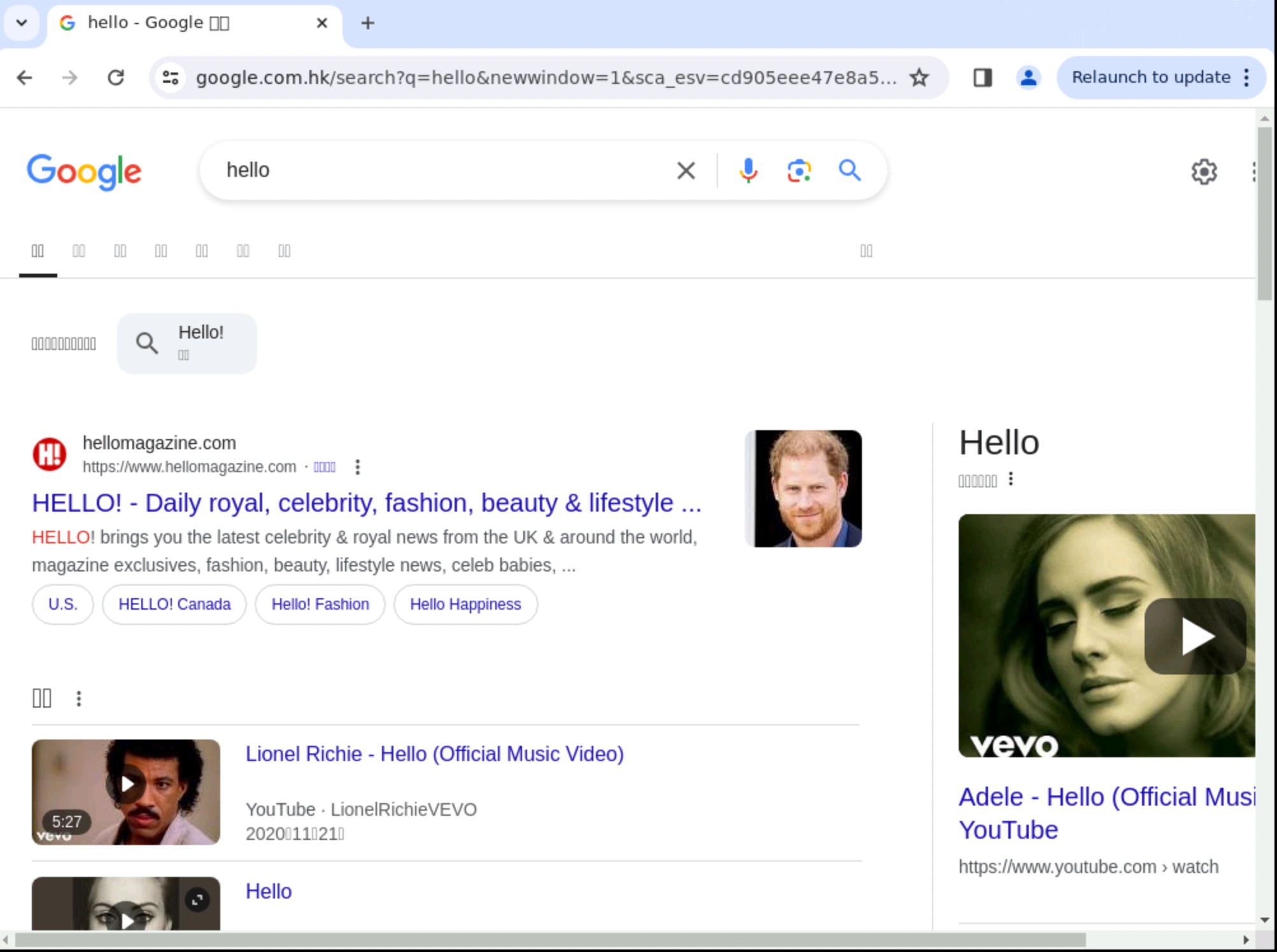1277x952 pixels.
Task: Open the tab search chevron dropdown
Action: click(x=21, y=22)
